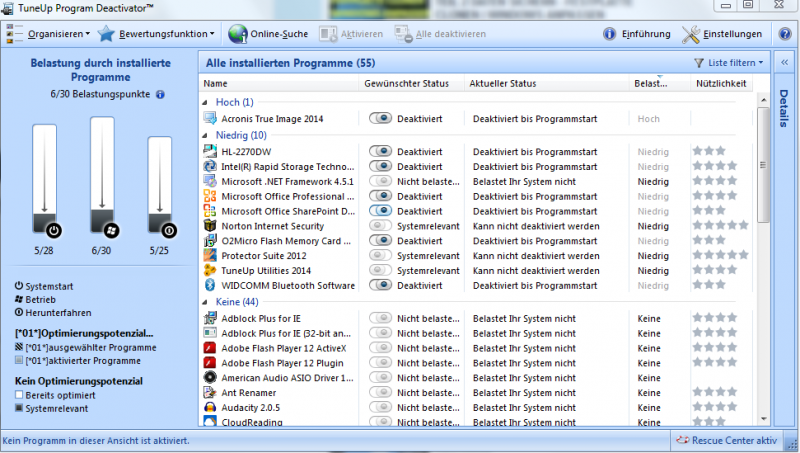The image size is (800, 453).
Task: Click the Rescue Center aktiv link
Action: point(726,440)
